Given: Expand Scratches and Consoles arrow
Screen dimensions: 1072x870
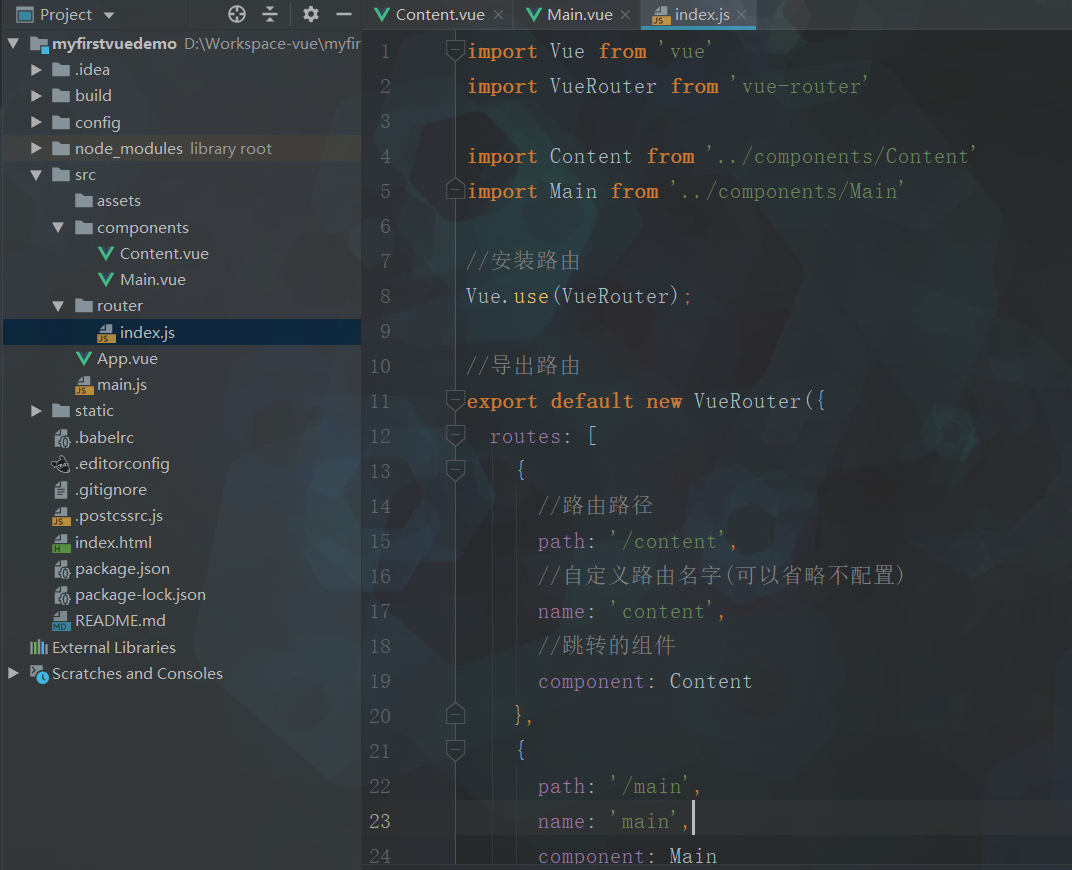Looking at the screenshot, I should click(x=13, y=673).
